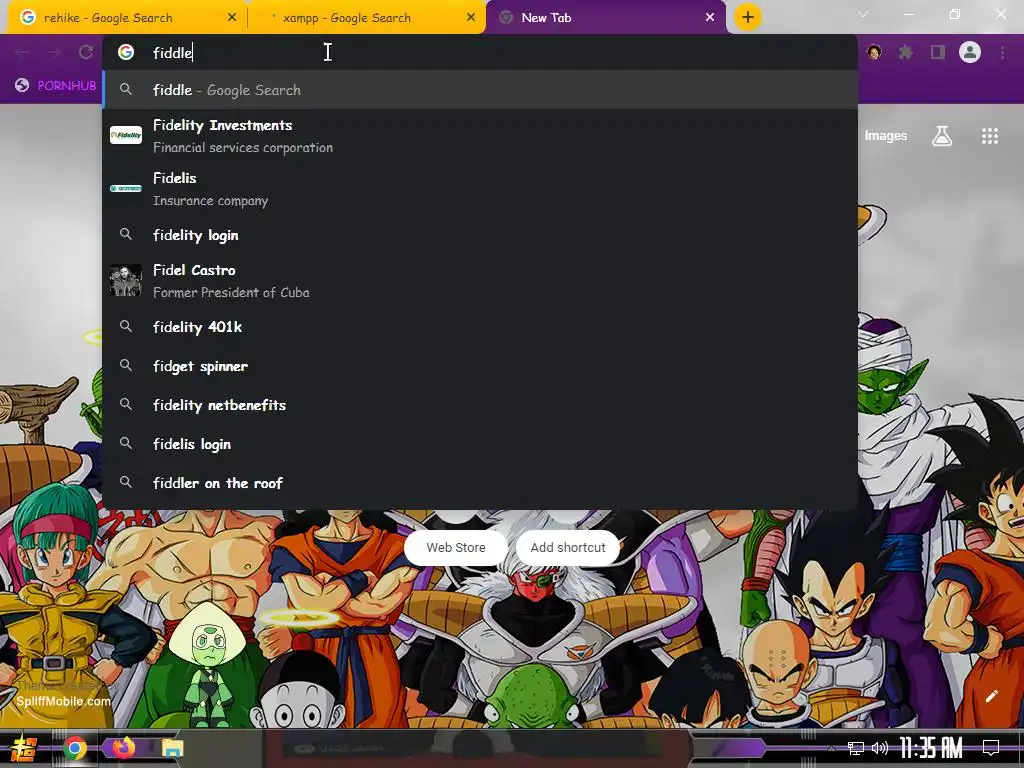Launch Firefox from the taskbar
This screenshot has width=1024, height=768.
[123, 747]
